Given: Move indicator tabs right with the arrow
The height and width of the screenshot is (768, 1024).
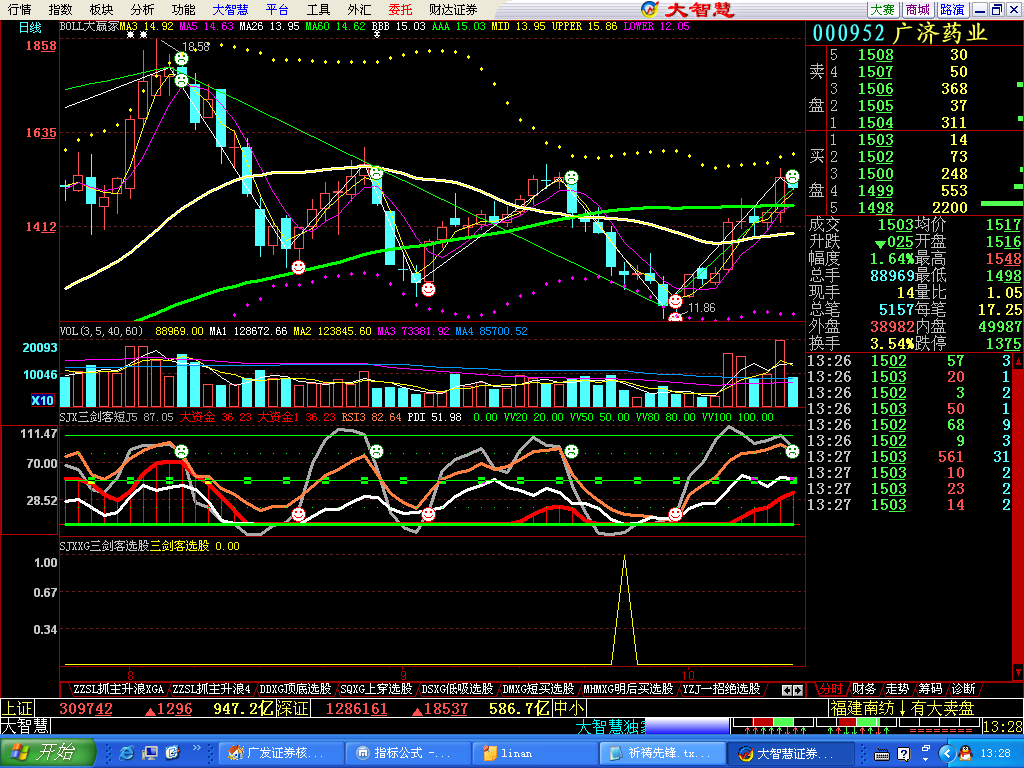Looking at the screenshot, I should (x=797, y=690).
